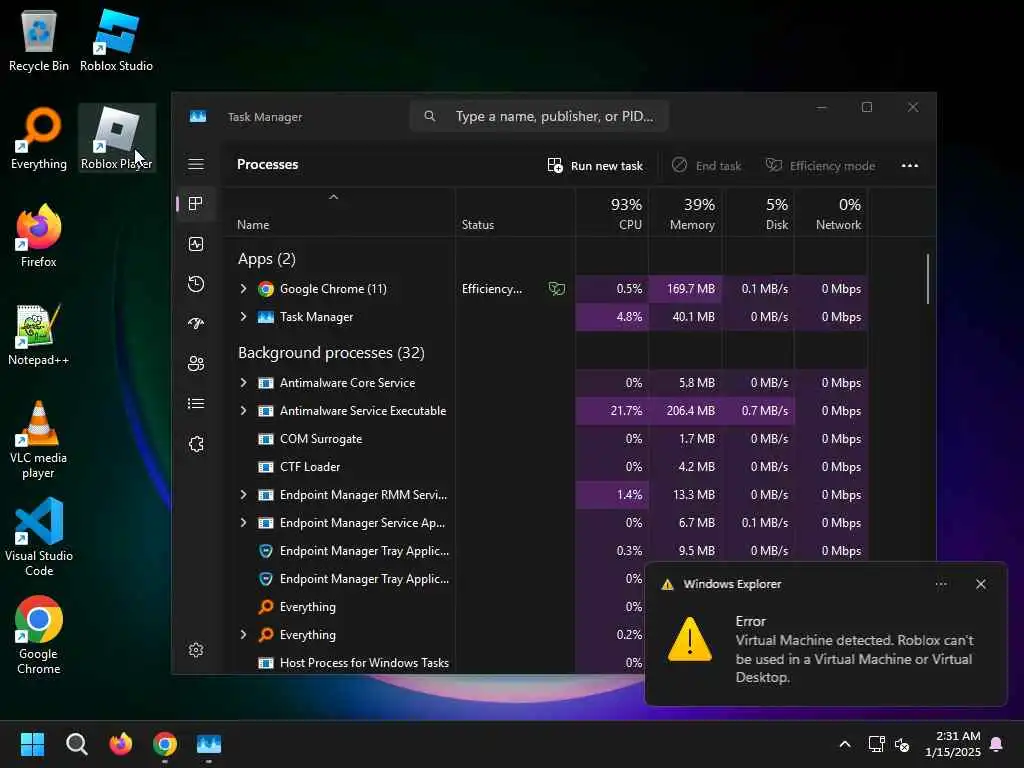Expand the Task Manager process row
The image size is (1024, 768).
point(244,317)
